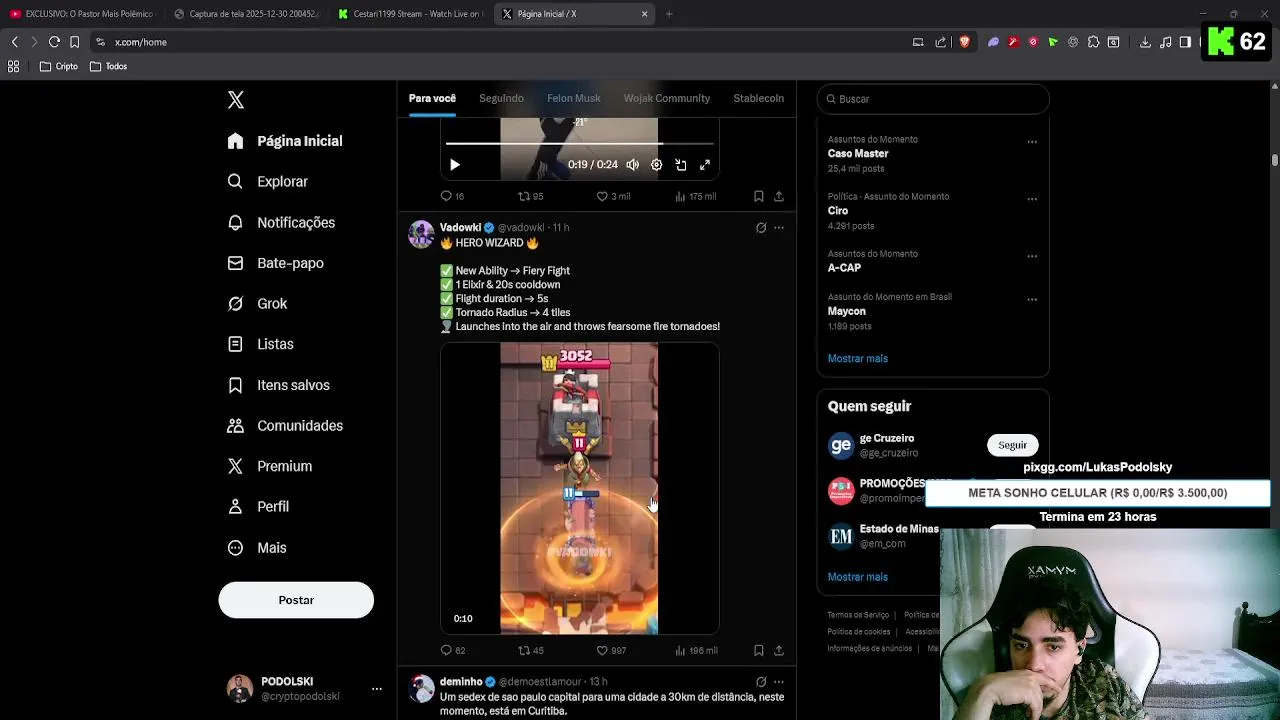
Task: Open Termos de Serviço footer link
Action: tap(858, 615)
